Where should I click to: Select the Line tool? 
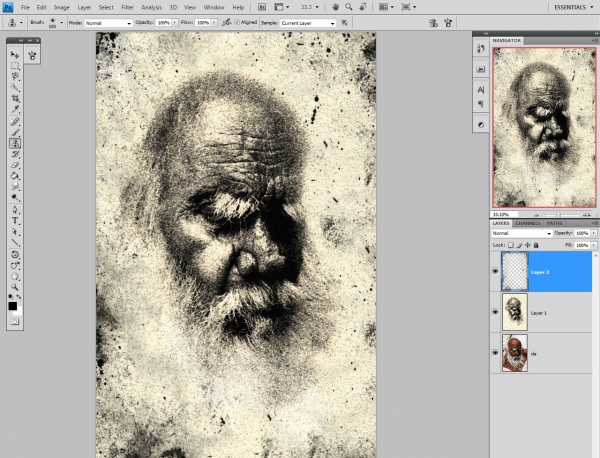click(x=15, y=243)
